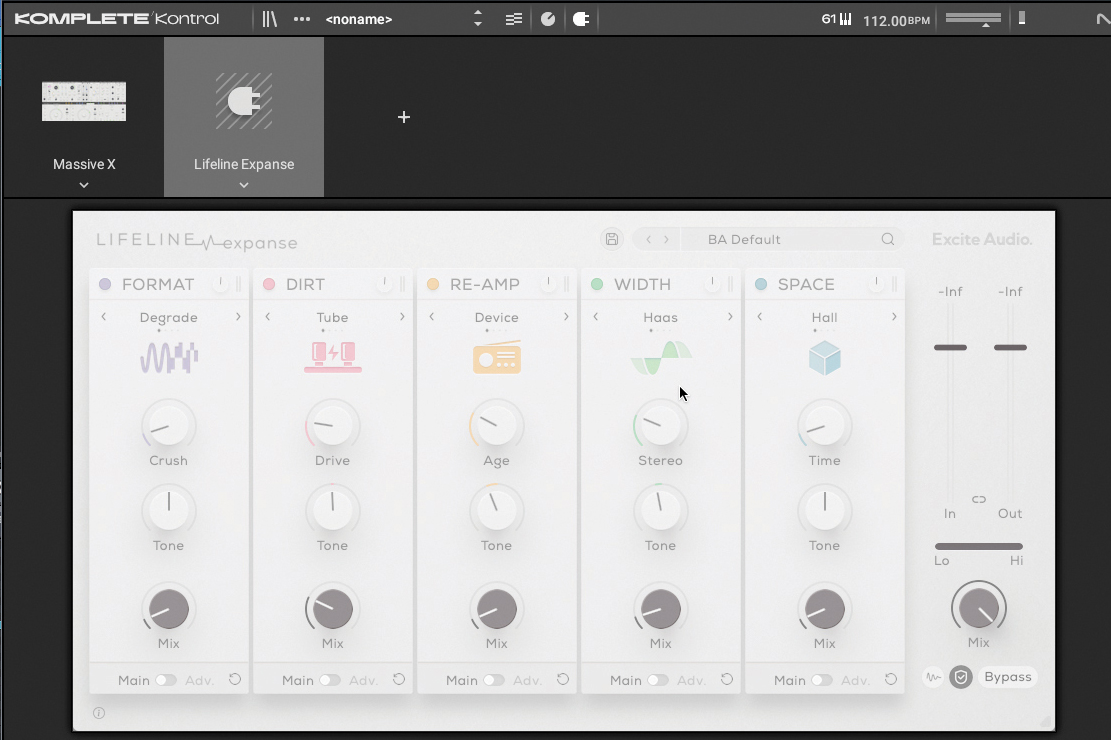
Task: Select next WIDTH type after Haas
Action: [730, 317]
